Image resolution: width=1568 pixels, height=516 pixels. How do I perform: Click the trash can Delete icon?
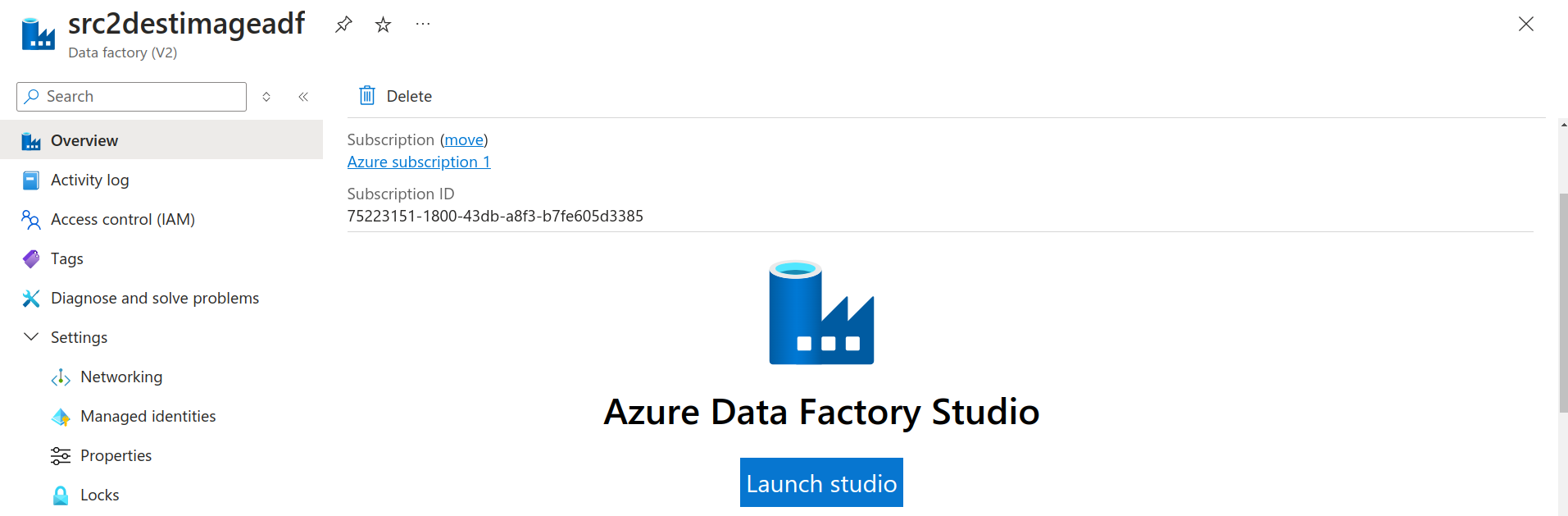coord(367,96)
